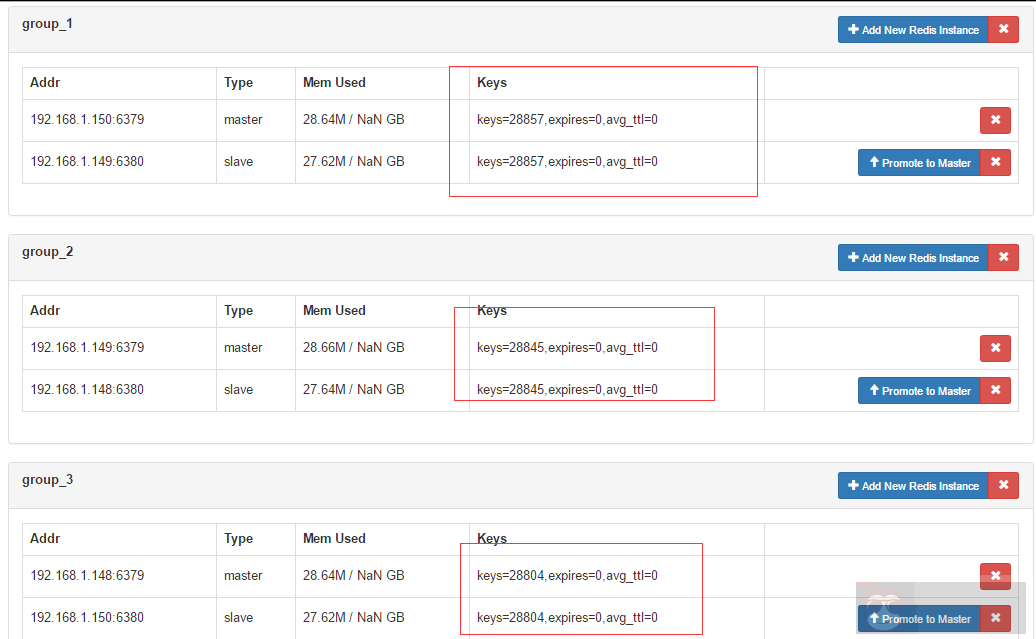Click Add New Redis Instance in group_1

click(x=913, y=30)
